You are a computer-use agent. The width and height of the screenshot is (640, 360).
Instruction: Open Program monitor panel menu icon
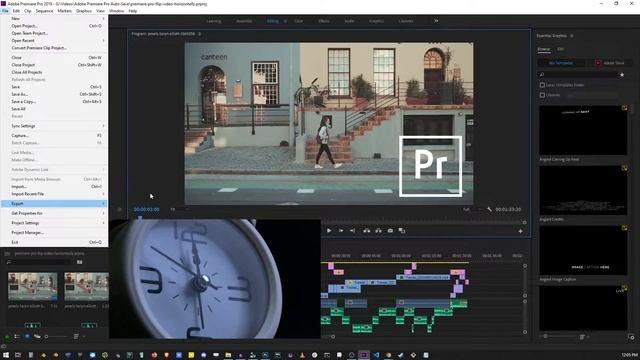(x=200, y=34)
